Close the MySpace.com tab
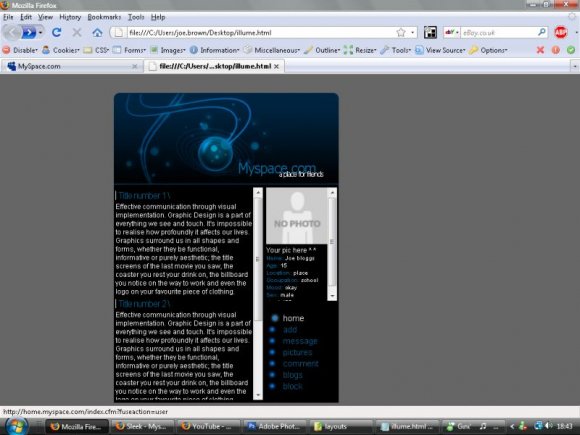 click(x=135, y=66)
